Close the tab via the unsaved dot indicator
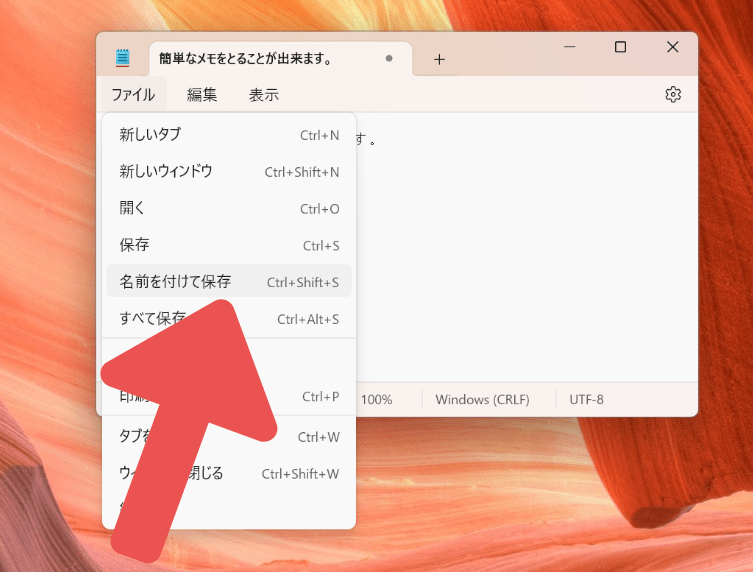The height and width of the screenshot is (572, 753). pos(389,58)
